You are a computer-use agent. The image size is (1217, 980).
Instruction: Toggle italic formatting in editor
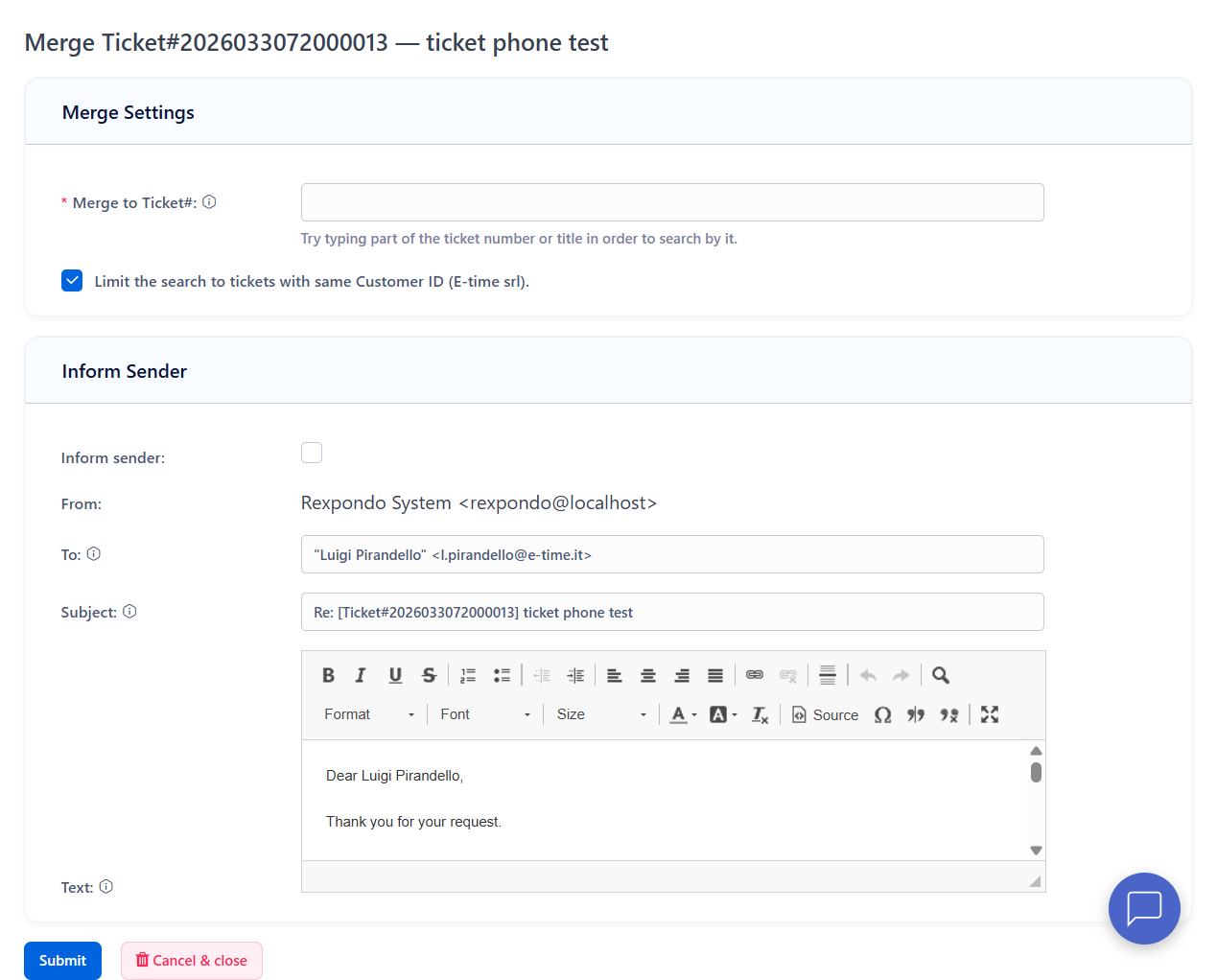(x=361, y=675)
